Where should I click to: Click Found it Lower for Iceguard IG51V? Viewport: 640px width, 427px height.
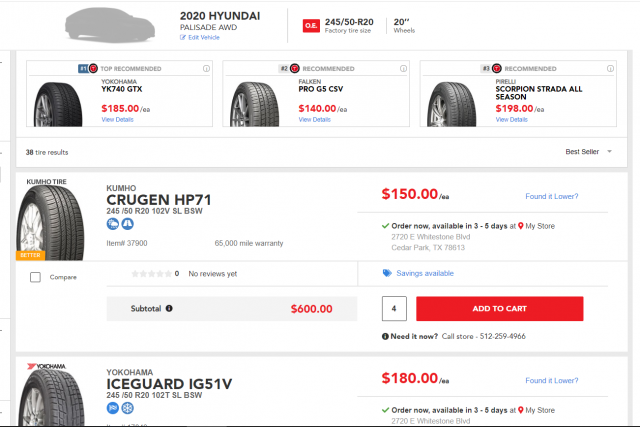[551, 380]
